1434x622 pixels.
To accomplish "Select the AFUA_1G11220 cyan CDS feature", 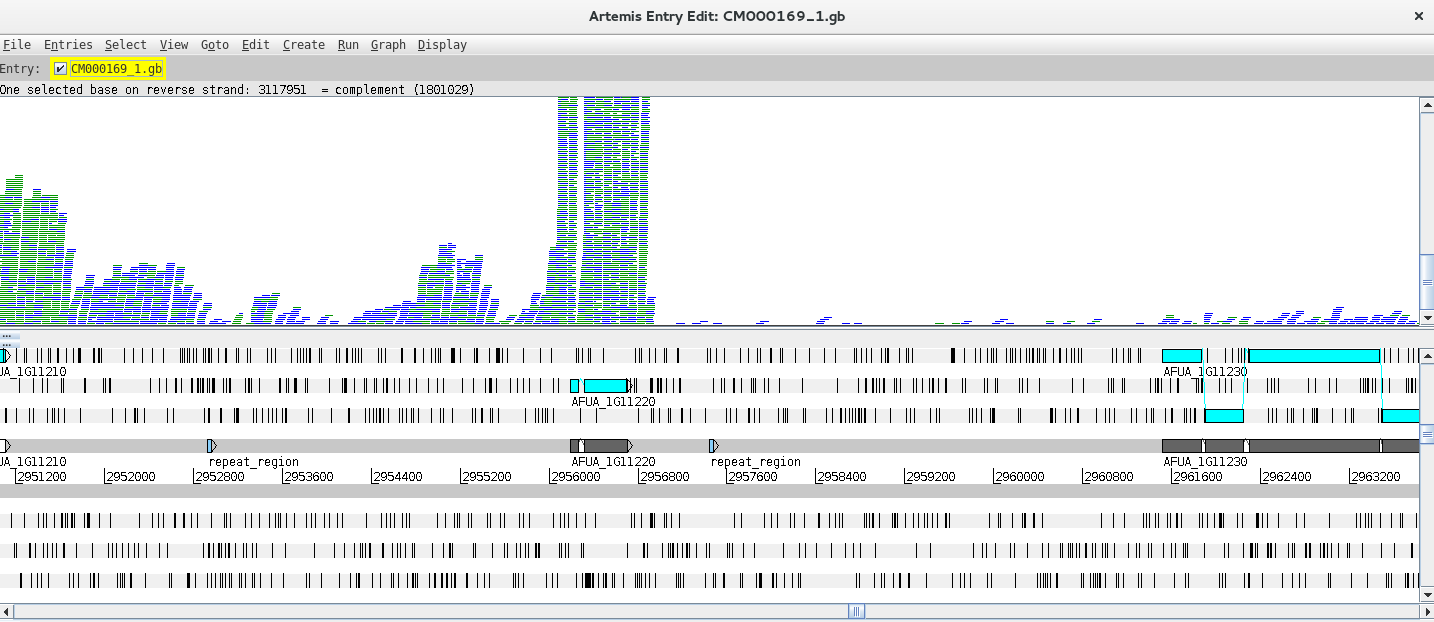I will [605, 386].
